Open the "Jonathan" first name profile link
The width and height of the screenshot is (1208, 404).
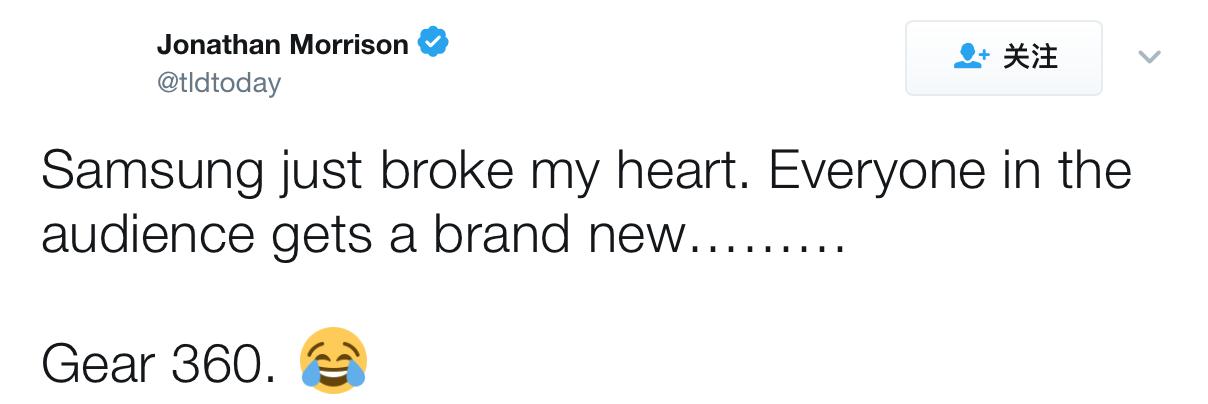click(218, 45)
